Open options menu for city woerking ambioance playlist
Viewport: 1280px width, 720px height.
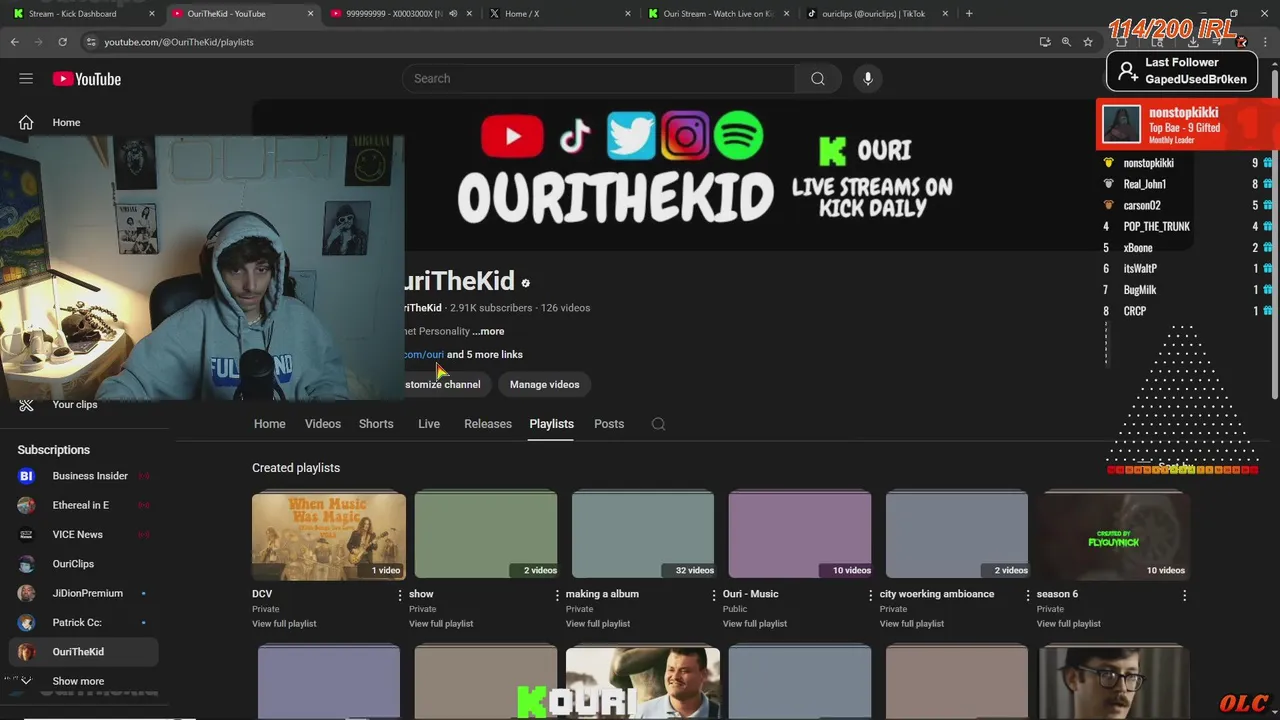coord(1028,595)
